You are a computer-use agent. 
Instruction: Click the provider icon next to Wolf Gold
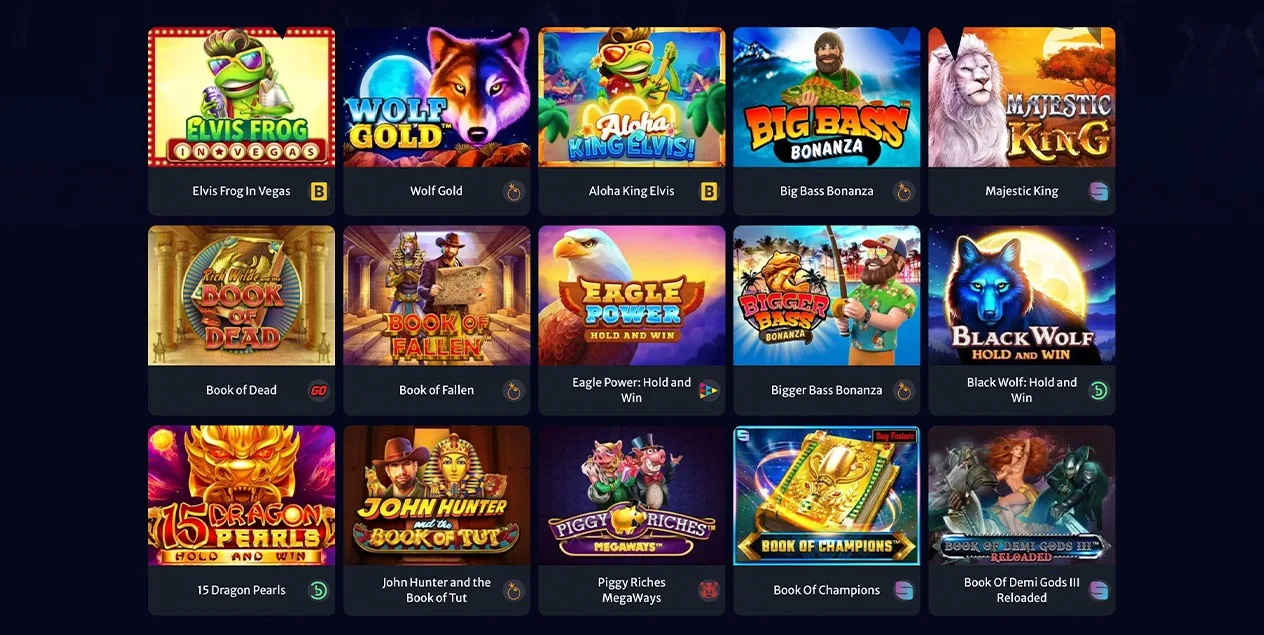514,191
